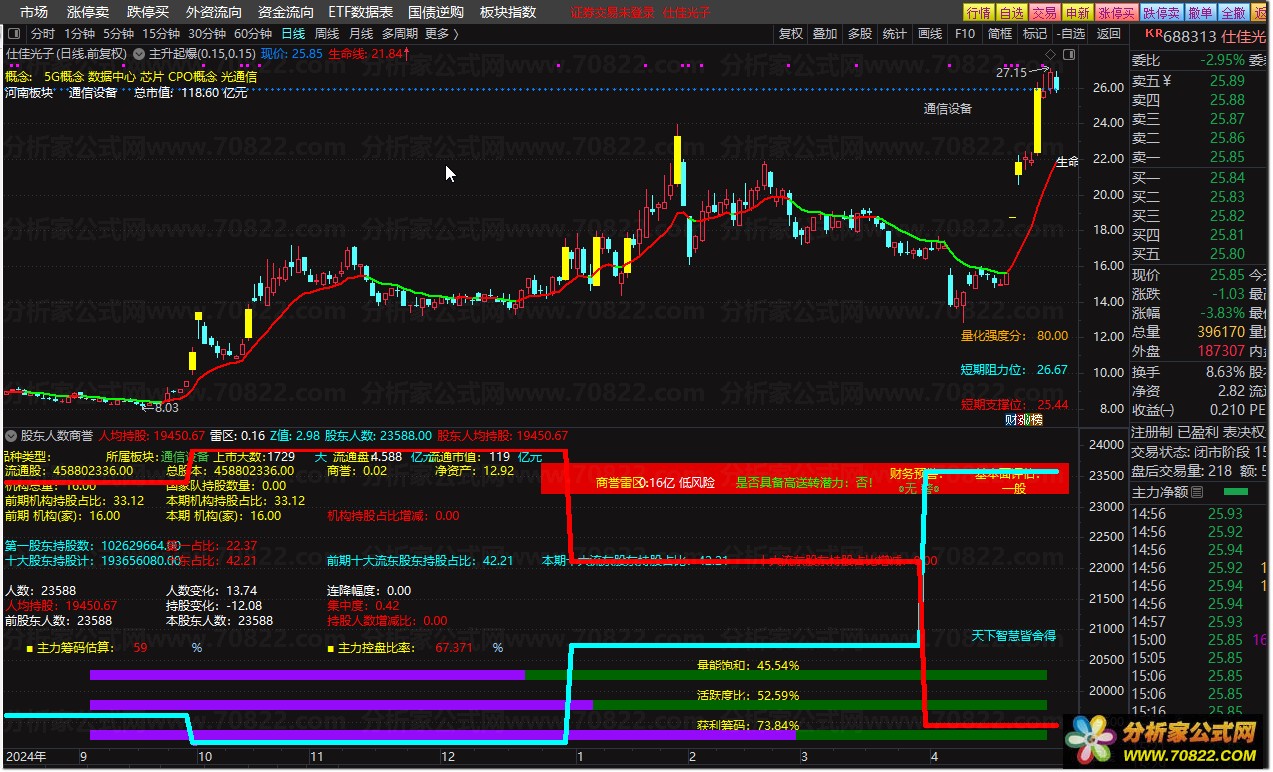
Task: Click the pink 涨停买 quick button
Action: (1116, 12)
